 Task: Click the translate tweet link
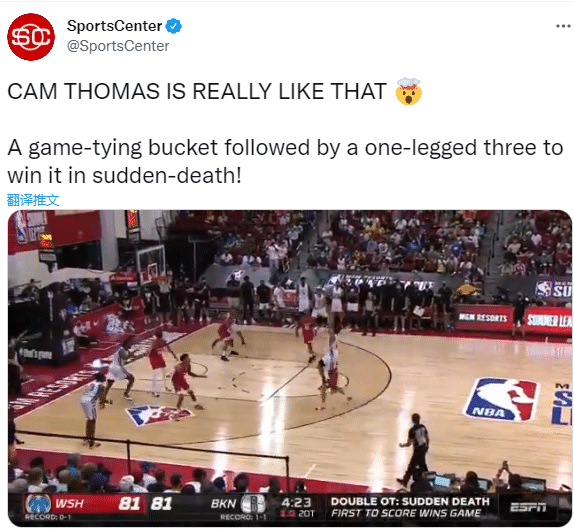pyautogui.click(x=33, y=200)
